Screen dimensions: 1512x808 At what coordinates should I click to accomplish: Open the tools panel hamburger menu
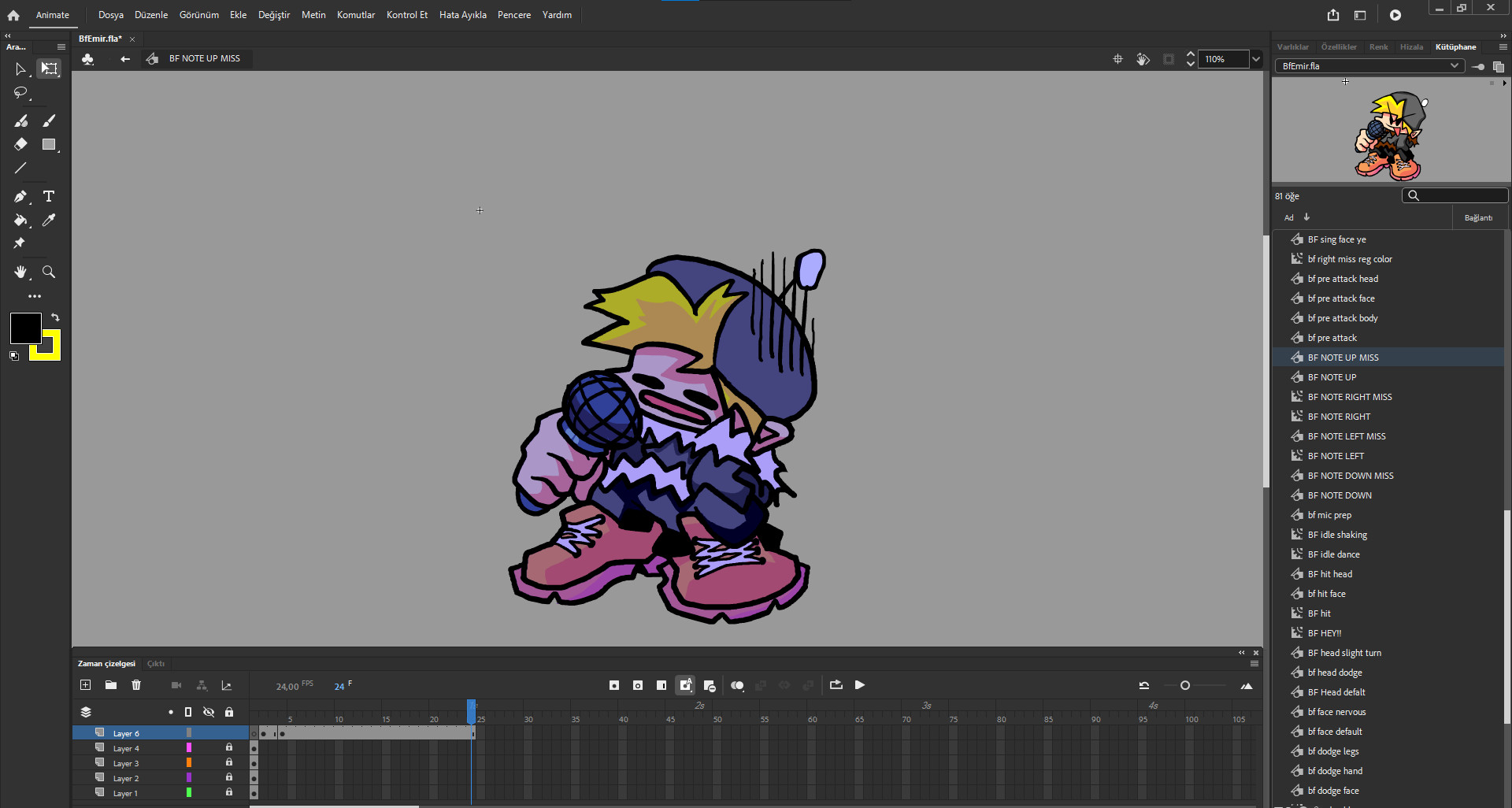pyautogui.click(x=61, y=47)
